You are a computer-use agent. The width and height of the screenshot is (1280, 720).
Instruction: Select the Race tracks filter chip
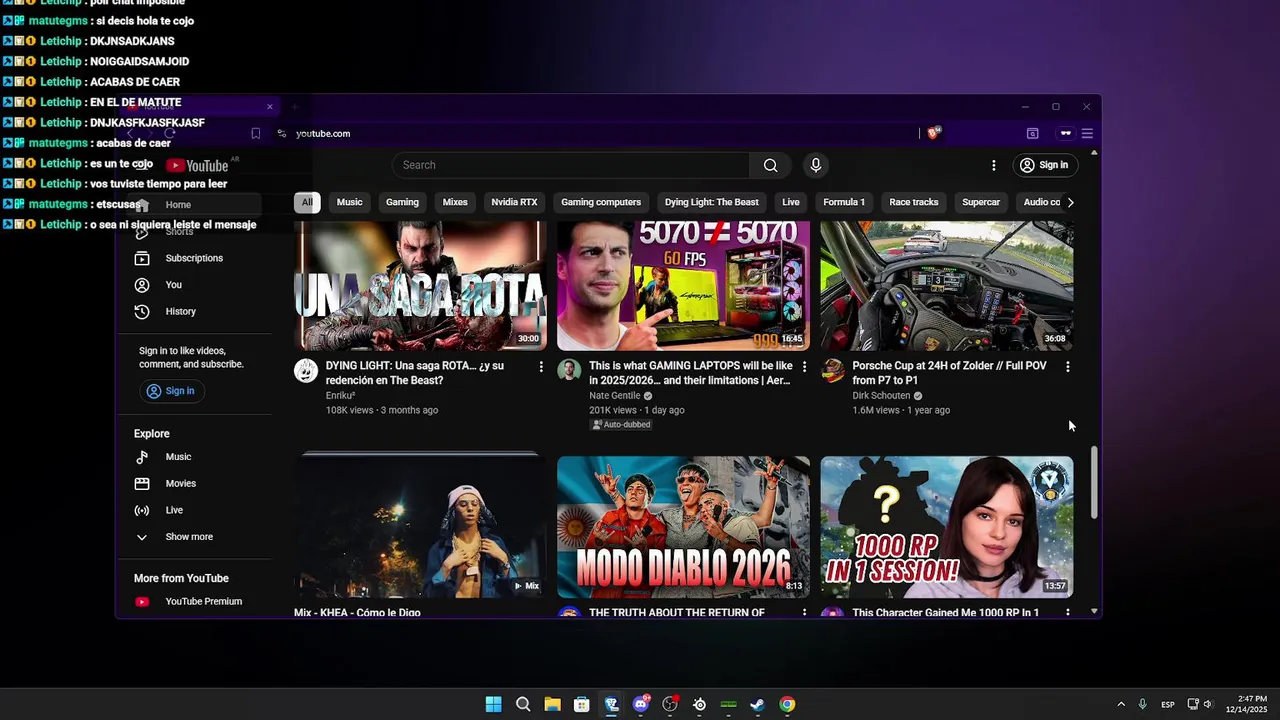[914, 202]
